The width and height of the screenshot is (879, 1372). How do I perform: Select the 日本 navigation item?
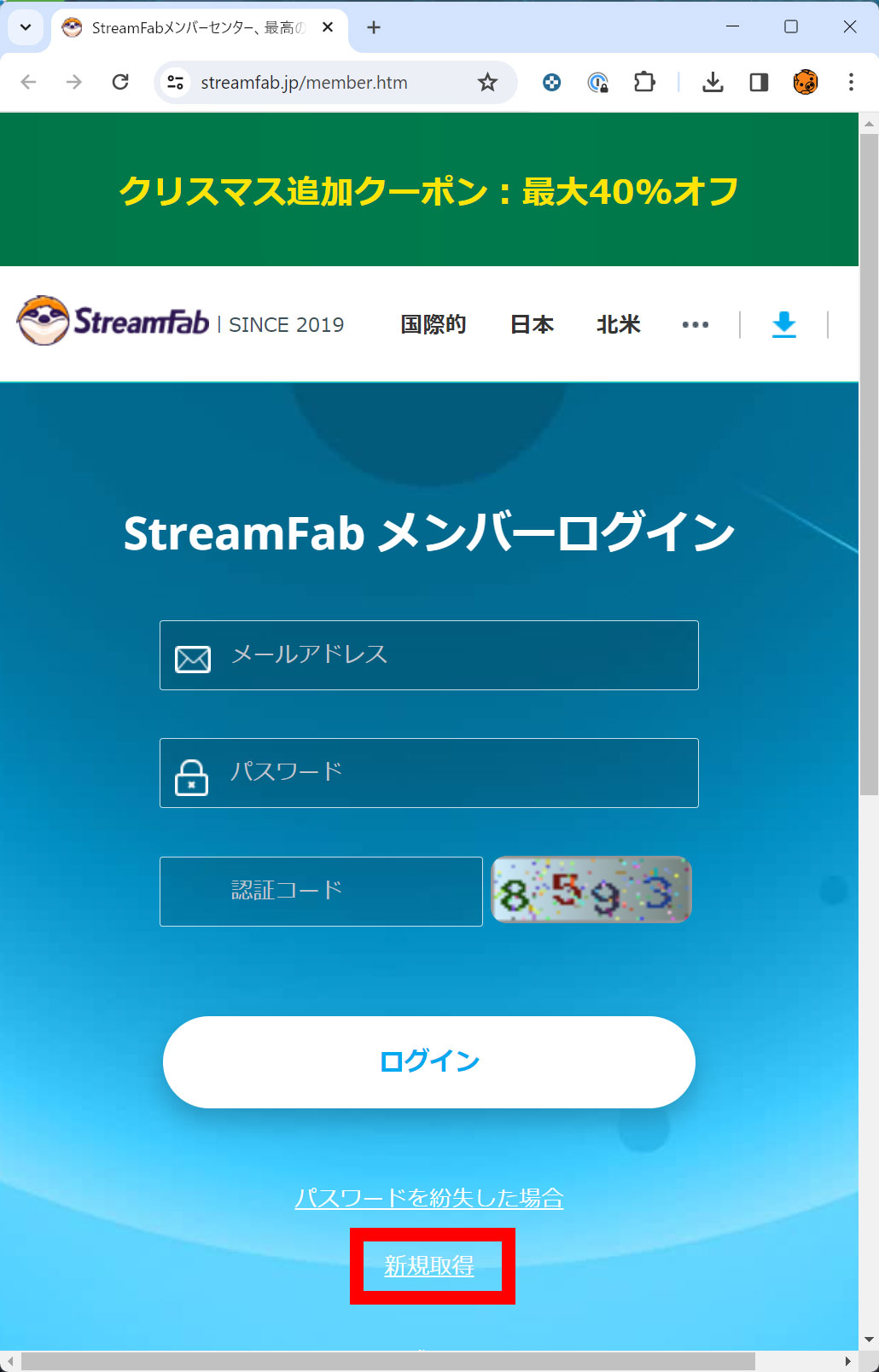(532, 325)
